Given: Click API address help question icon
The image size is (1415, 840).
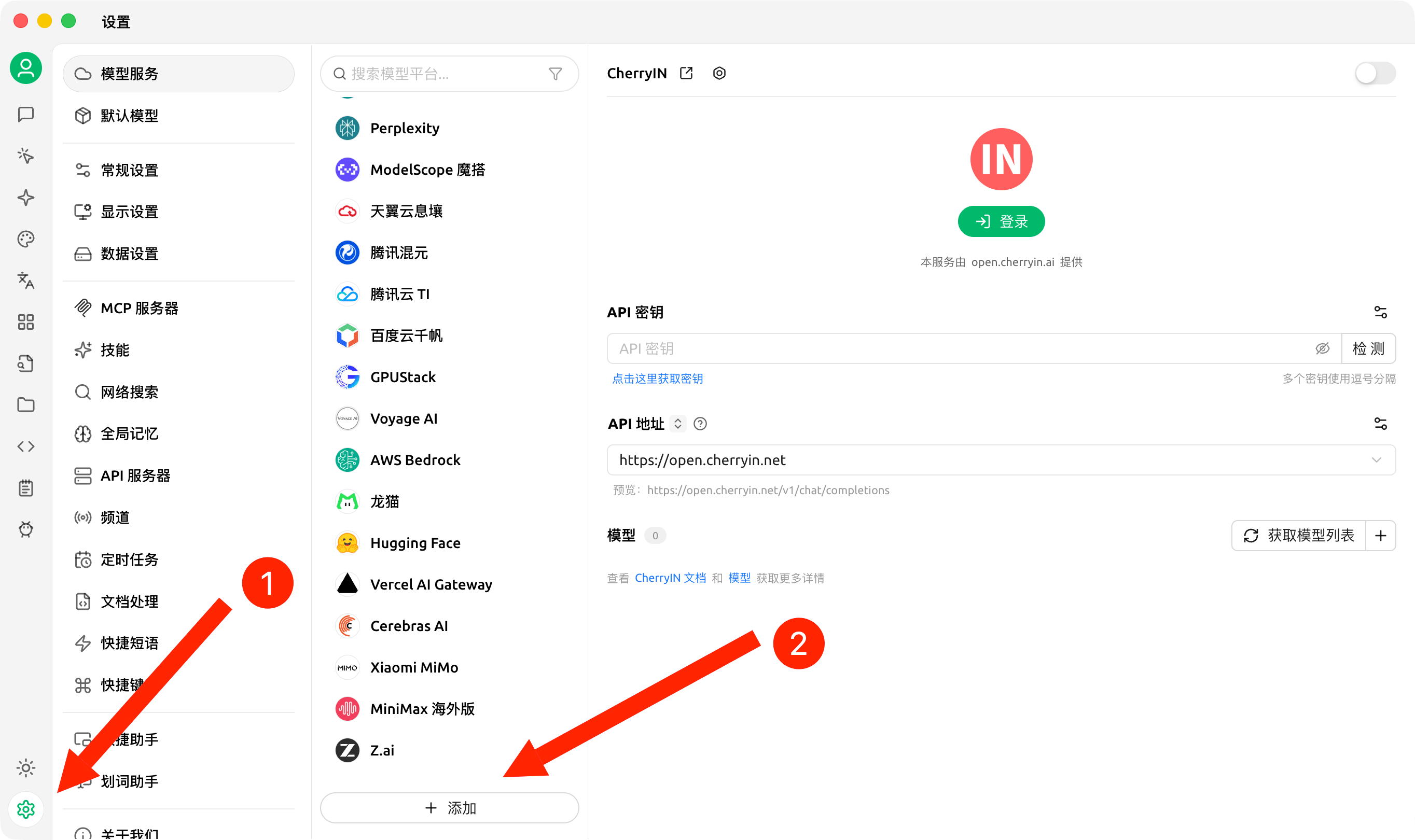Looking at the screenshot, I should coord(700,424).
